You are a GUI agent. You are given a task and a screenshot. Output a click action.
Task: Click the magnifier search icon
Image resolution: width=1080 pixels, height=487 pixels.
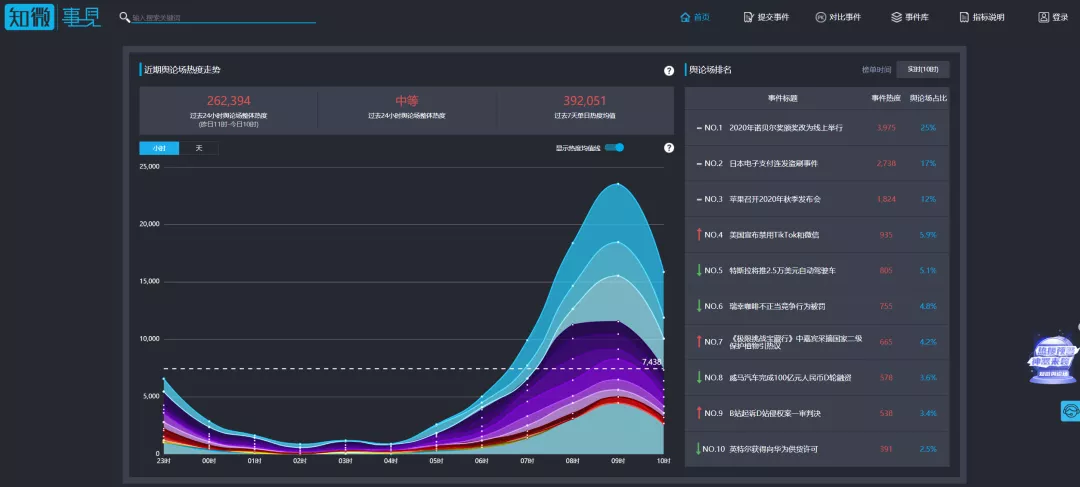[x=125, y=17]
